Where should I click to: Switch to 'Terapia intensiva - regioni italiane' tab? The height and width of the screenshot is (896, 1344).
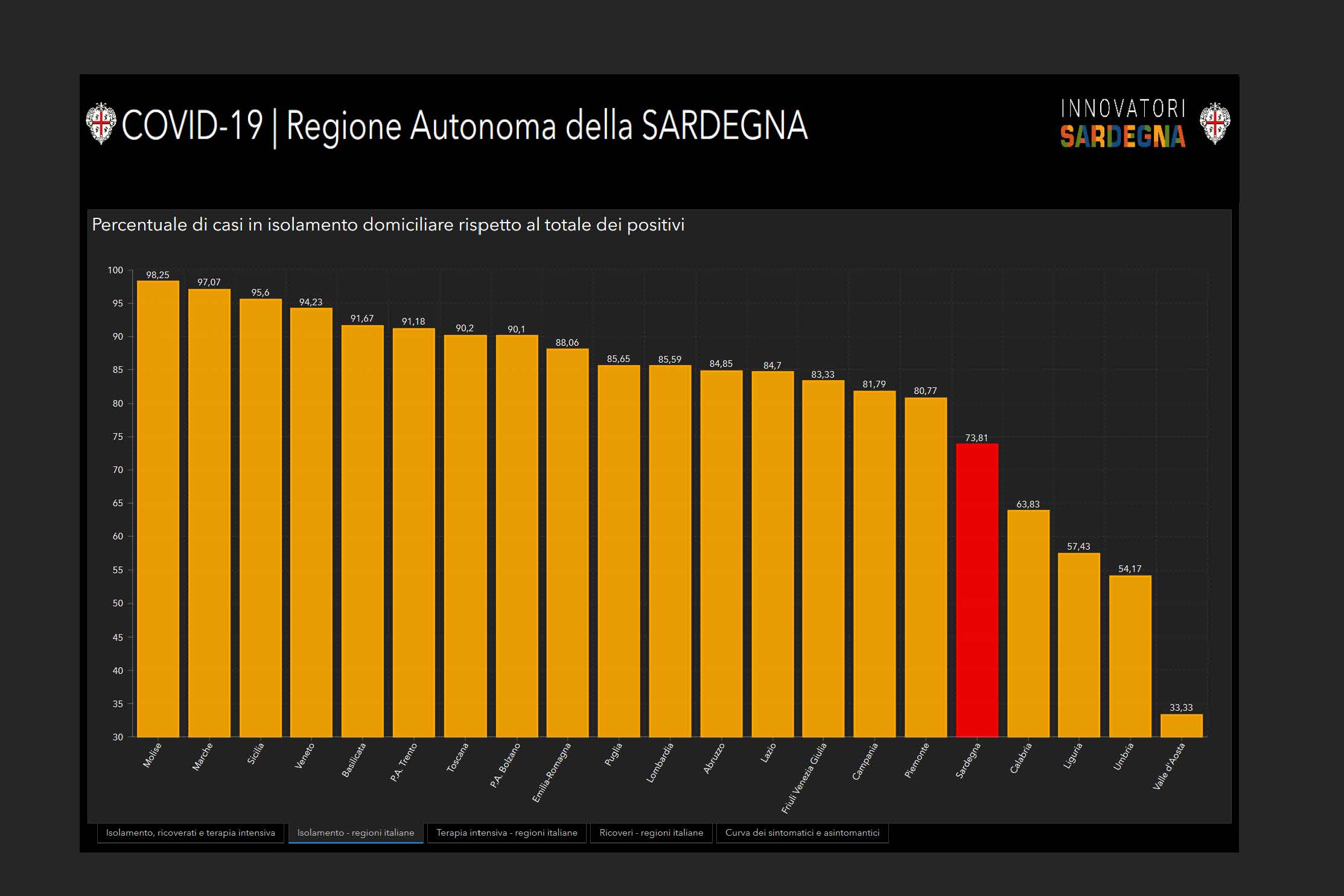(506, 833)
